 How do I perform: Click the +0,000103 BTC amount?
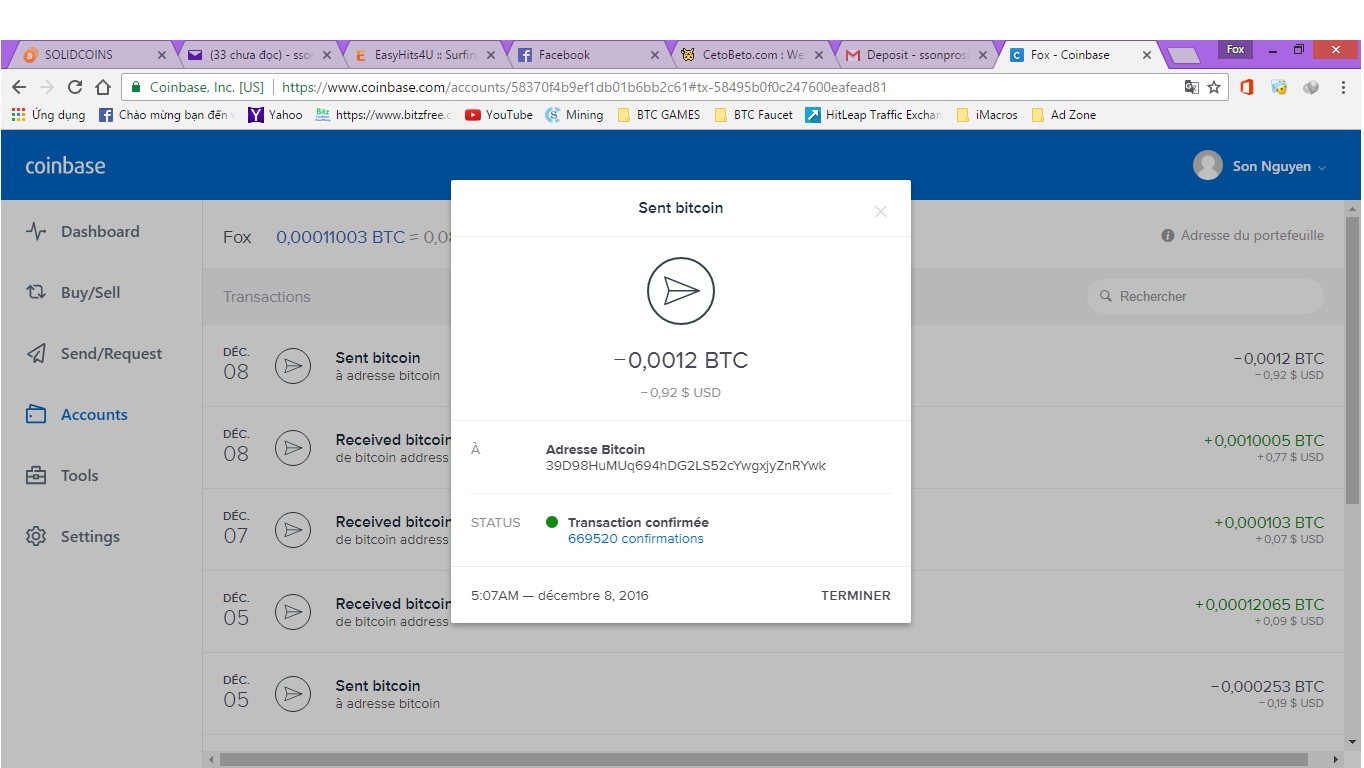[x=1269, y=523]
